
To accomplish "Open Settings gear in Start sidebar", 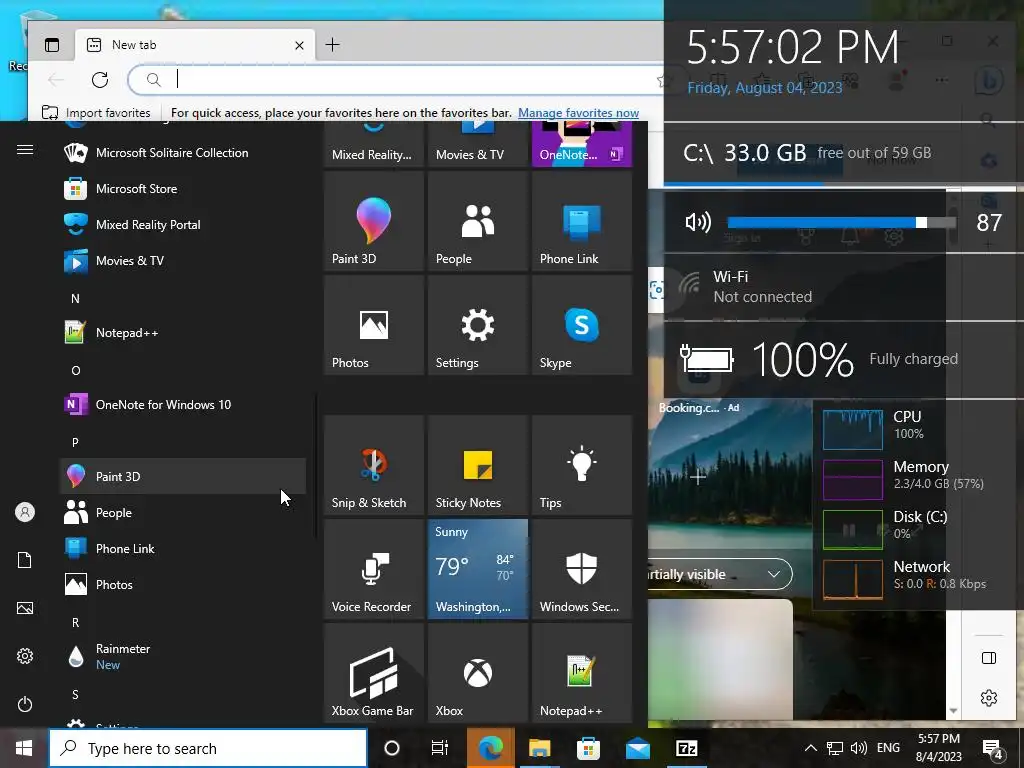I will [x=25, y=656].
